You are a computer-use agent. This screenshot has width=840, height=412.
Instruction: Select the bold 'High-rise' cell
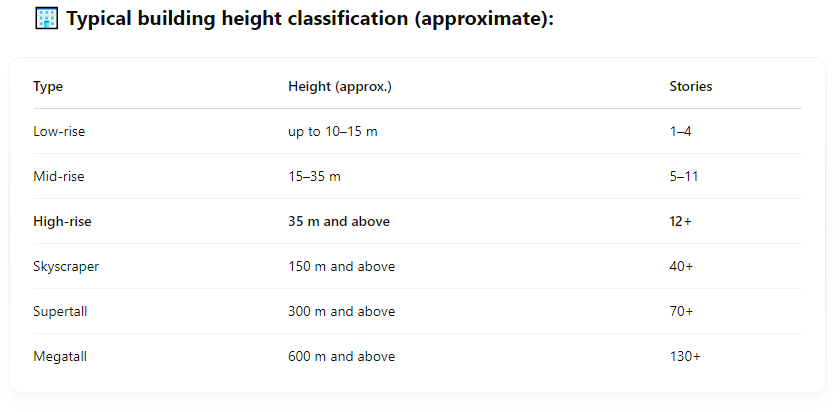[62, 221]
